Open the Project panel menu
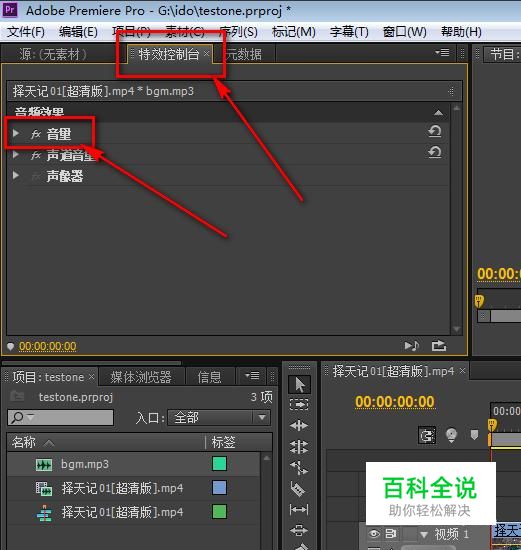 252,376
